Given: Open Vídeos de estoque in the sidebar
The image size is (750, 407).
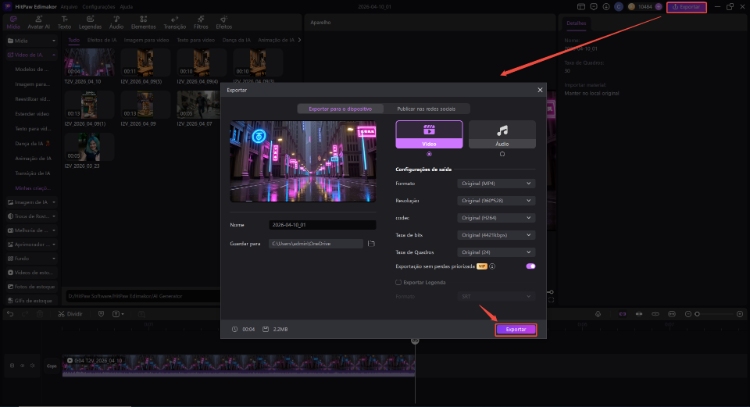Looking at the screenshot, I should [32, 273].
